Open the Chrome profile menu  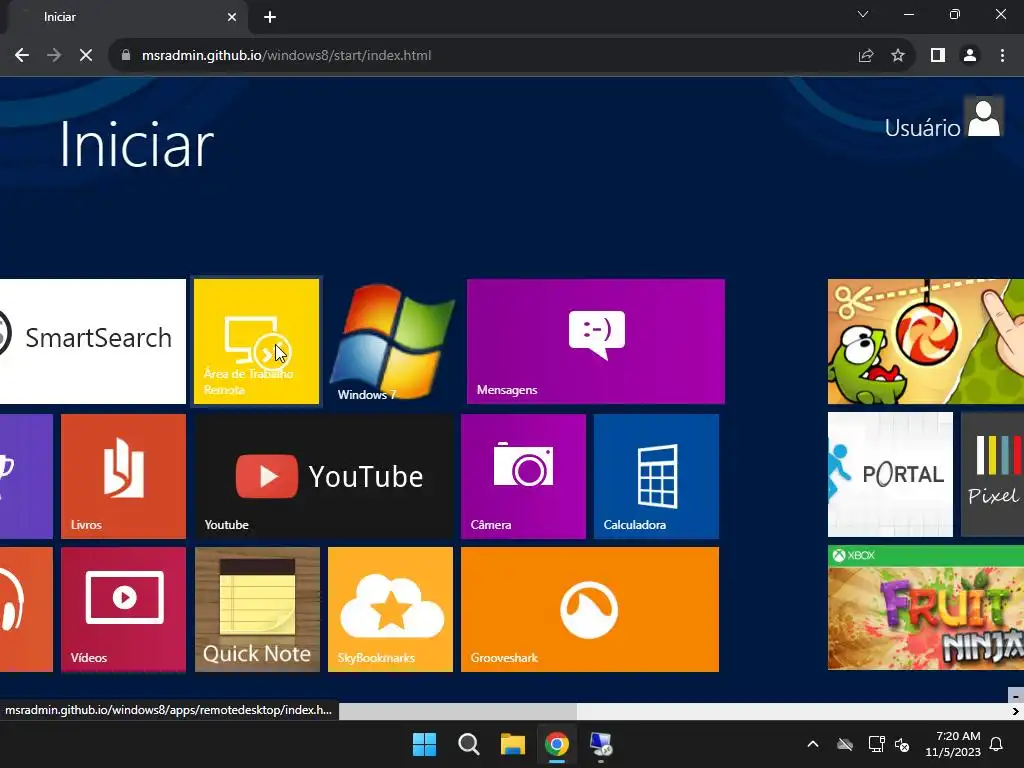coord(970,56)
